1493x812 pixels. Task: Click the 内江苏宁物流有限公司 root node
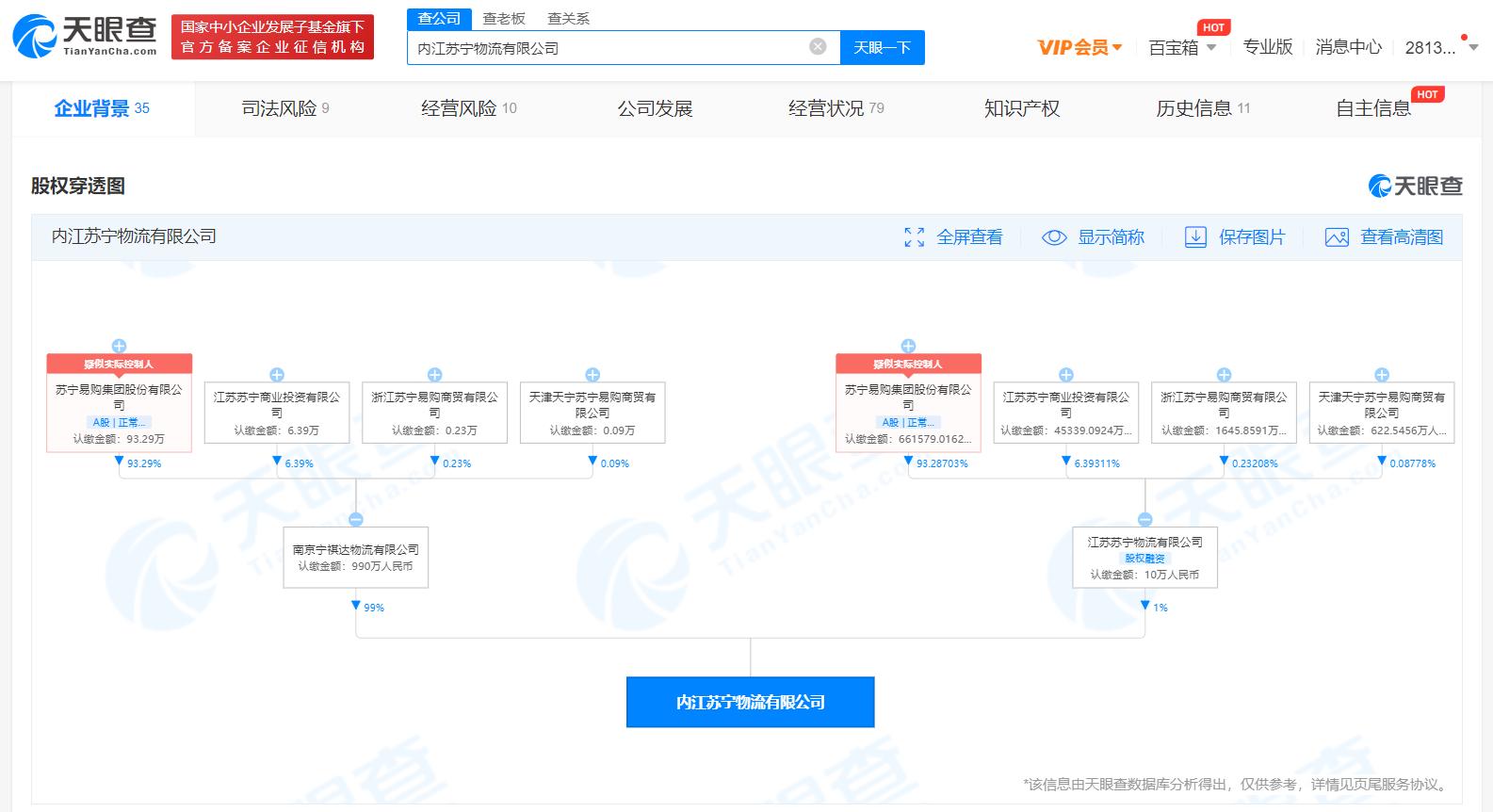pos(751,702)
